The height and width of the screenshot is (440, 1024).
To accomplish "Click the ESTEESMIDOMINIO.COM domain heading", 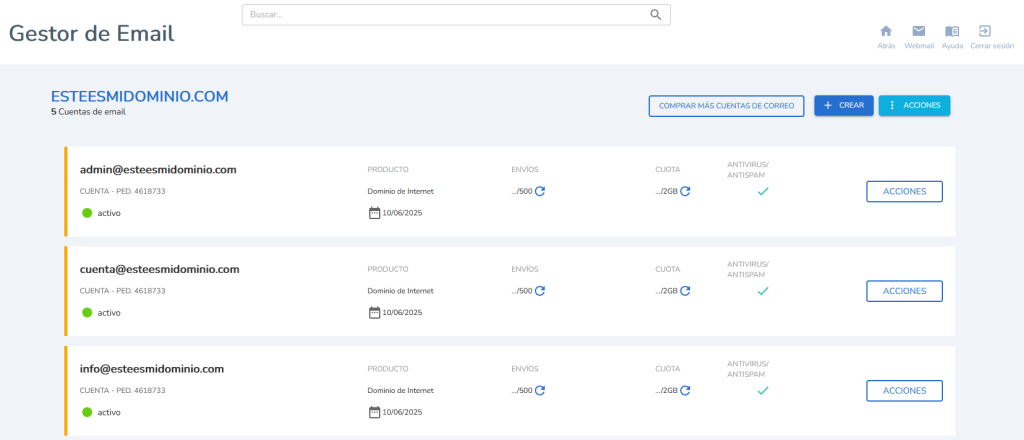I will (x=140, y=97).
